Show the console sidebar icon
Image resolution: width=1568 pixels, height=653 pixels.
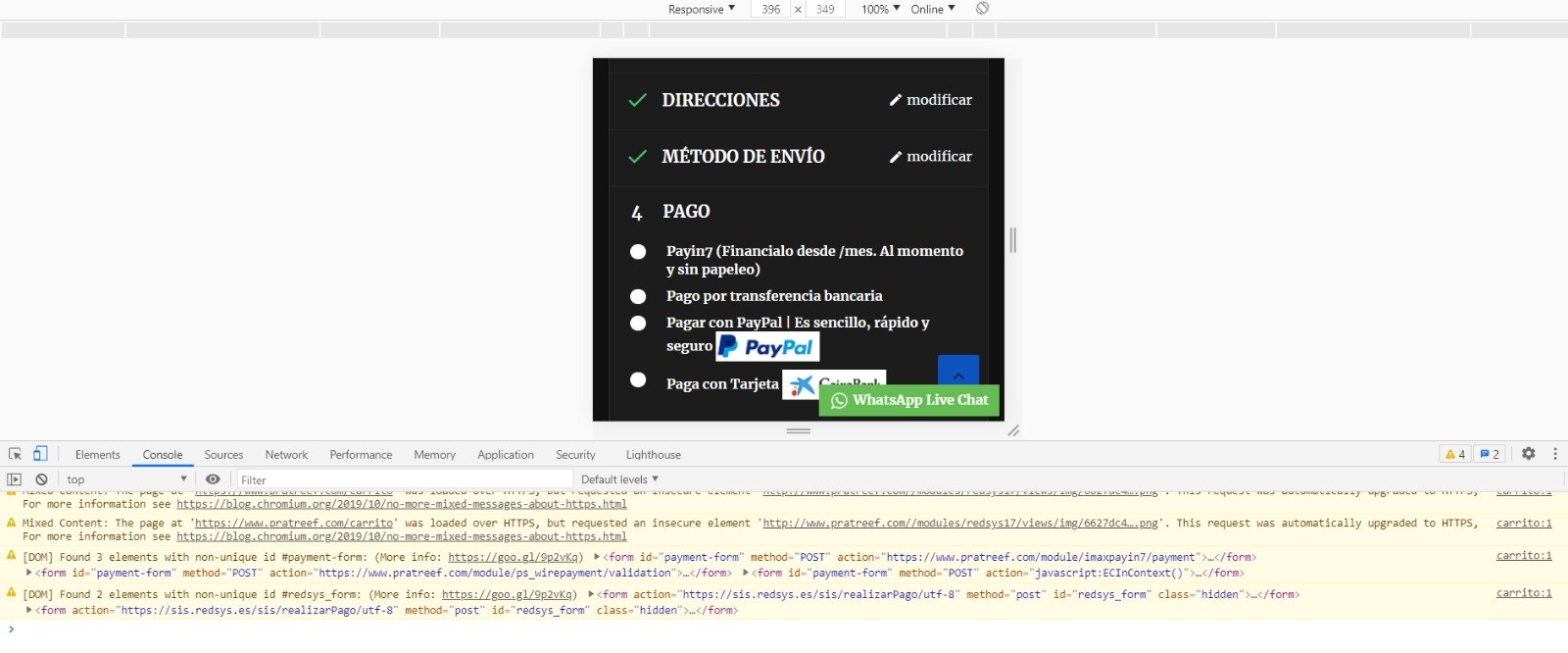click(14, 479)
